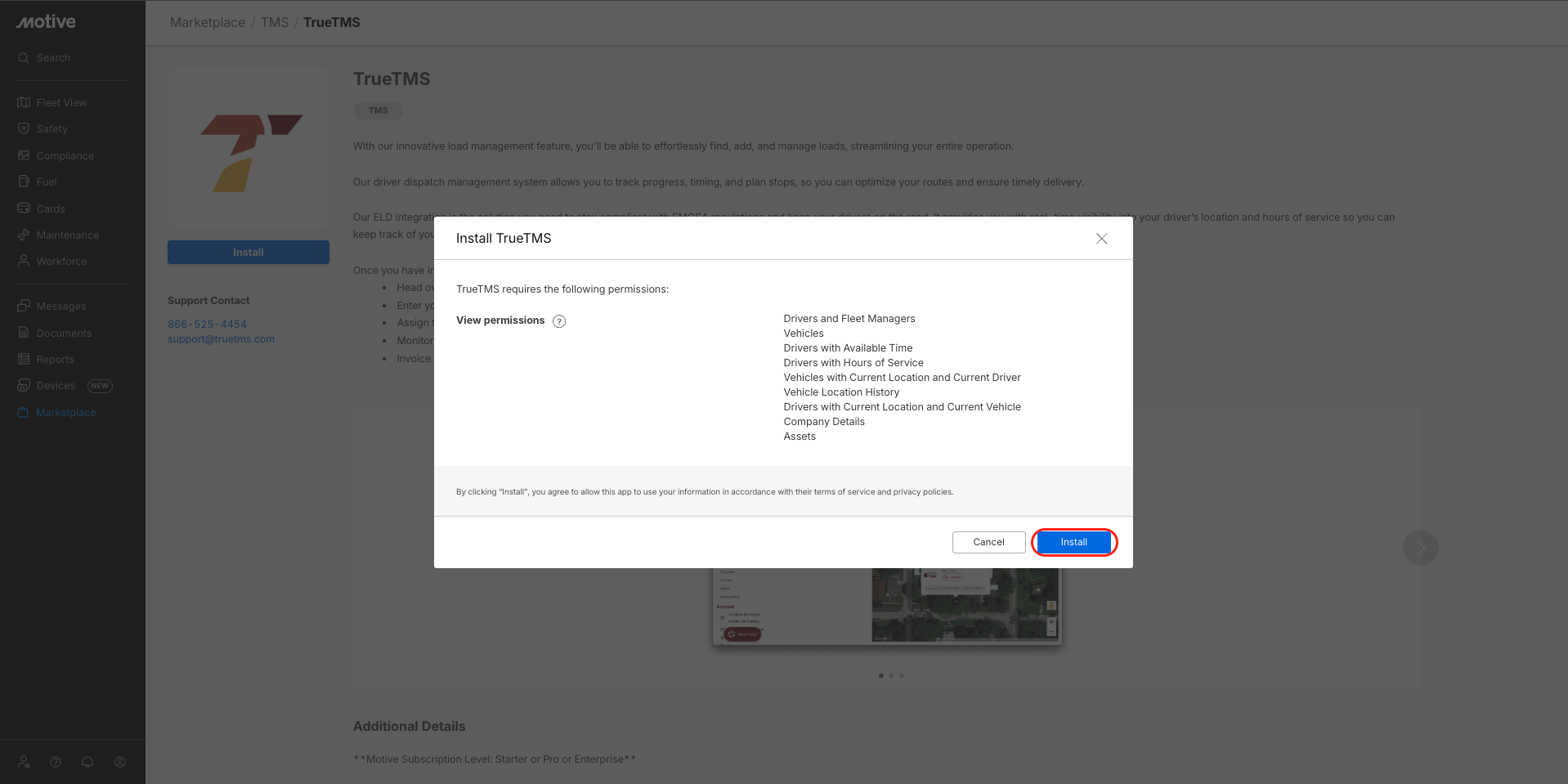
Task: Click the 'Support Contact' heading
Action: (208, 301)
